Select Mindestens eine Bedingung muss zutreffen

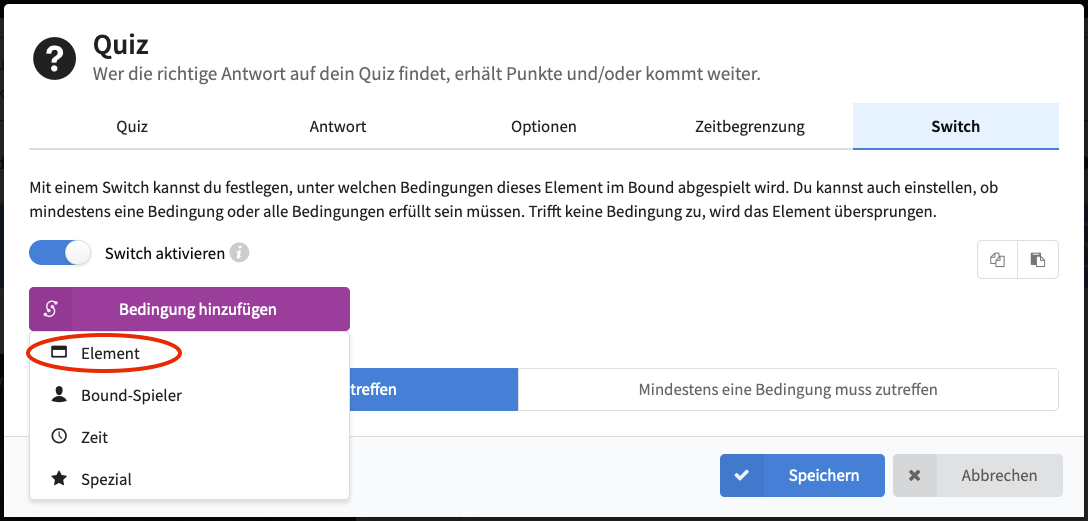pyautogui.click(x=787, y=389)
